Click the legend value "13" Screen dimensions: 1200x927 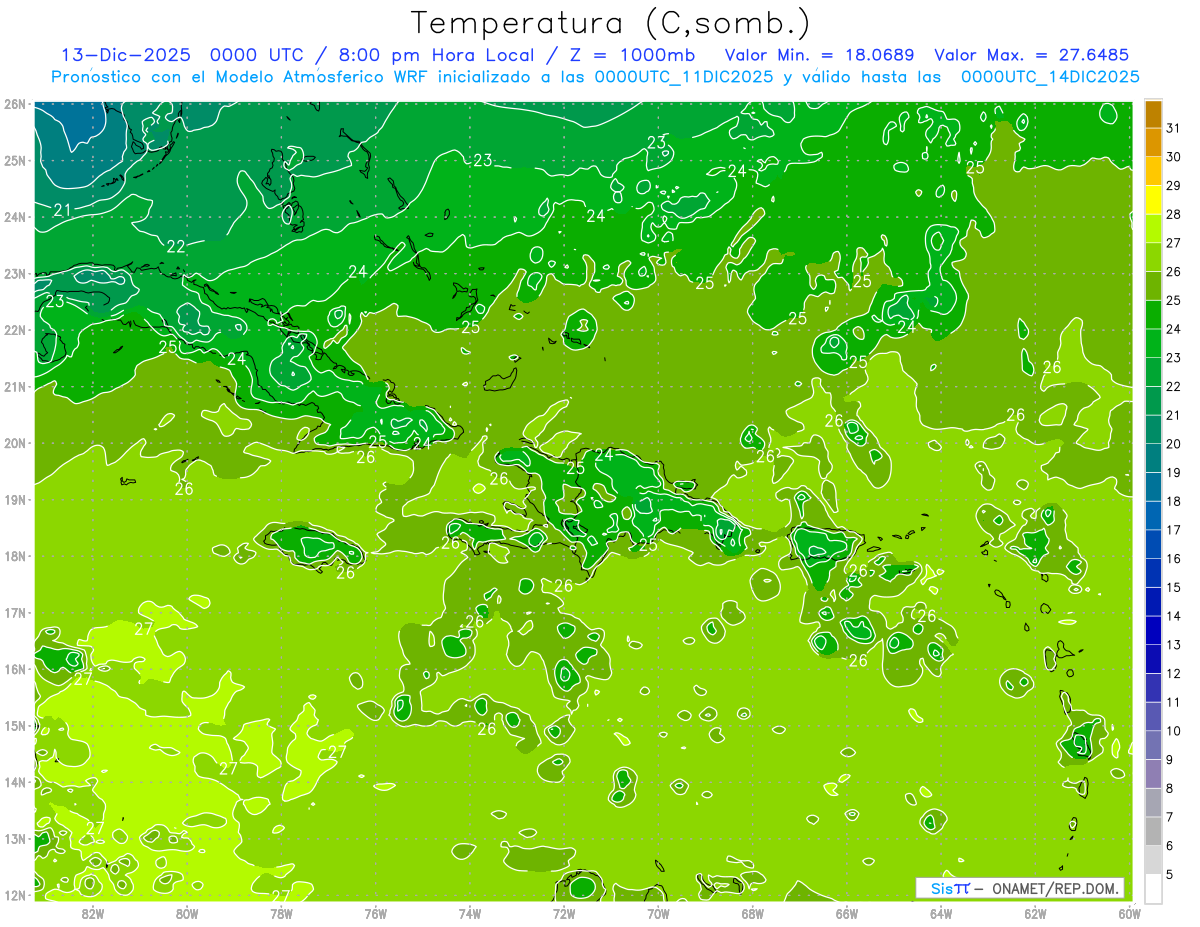pyautogui.click(x=1174, y=644)
